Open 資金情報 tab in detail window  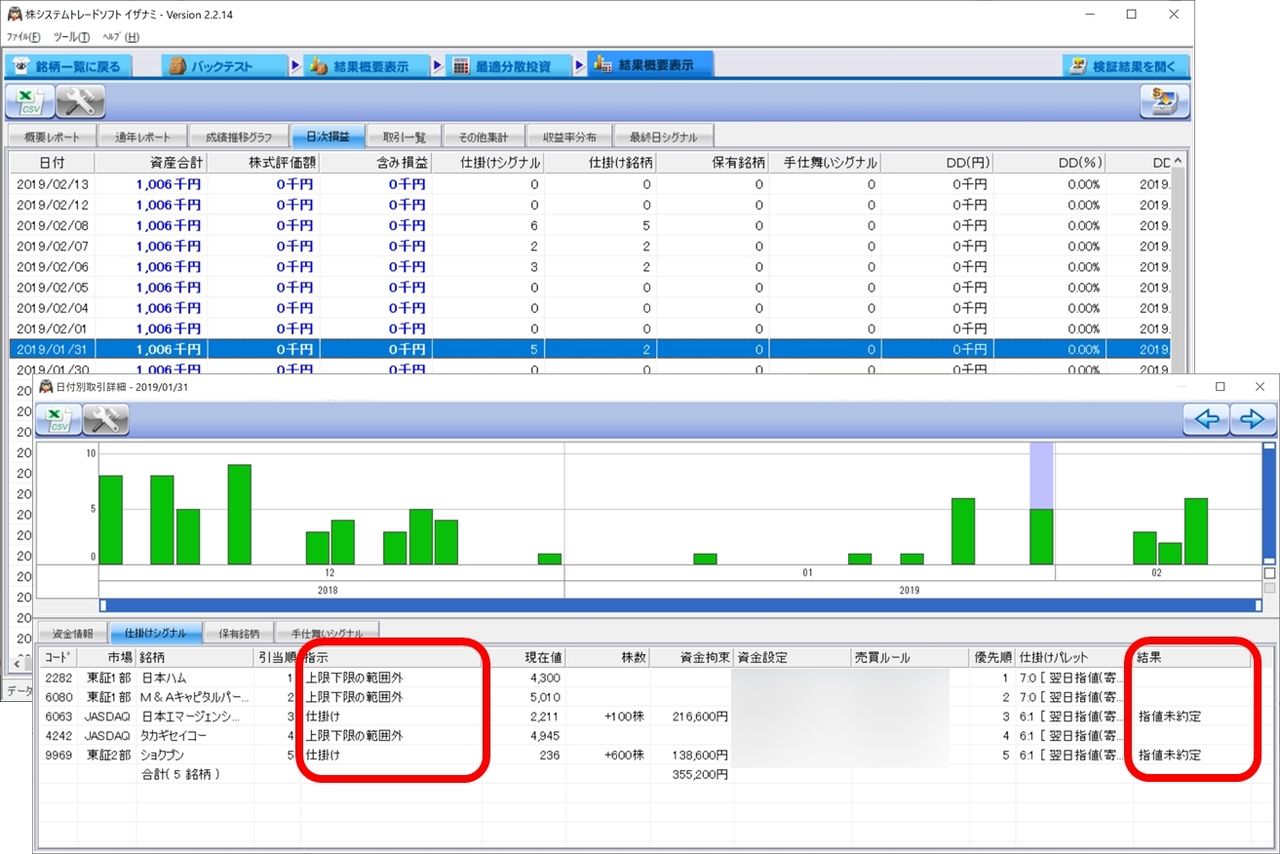coord(72,633)
